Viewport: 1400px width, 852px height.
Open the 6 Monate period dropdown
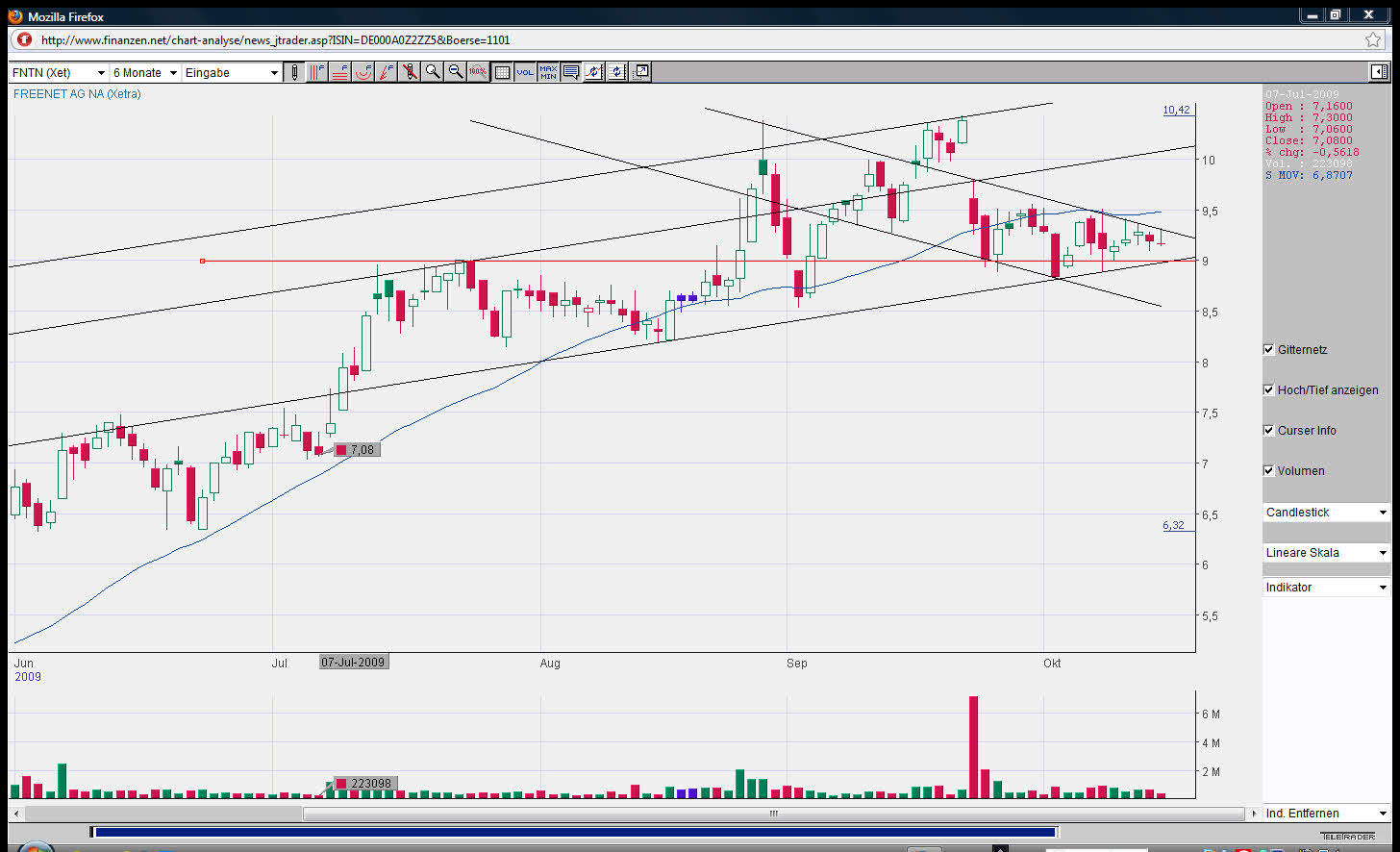click(x=145, y=72)
